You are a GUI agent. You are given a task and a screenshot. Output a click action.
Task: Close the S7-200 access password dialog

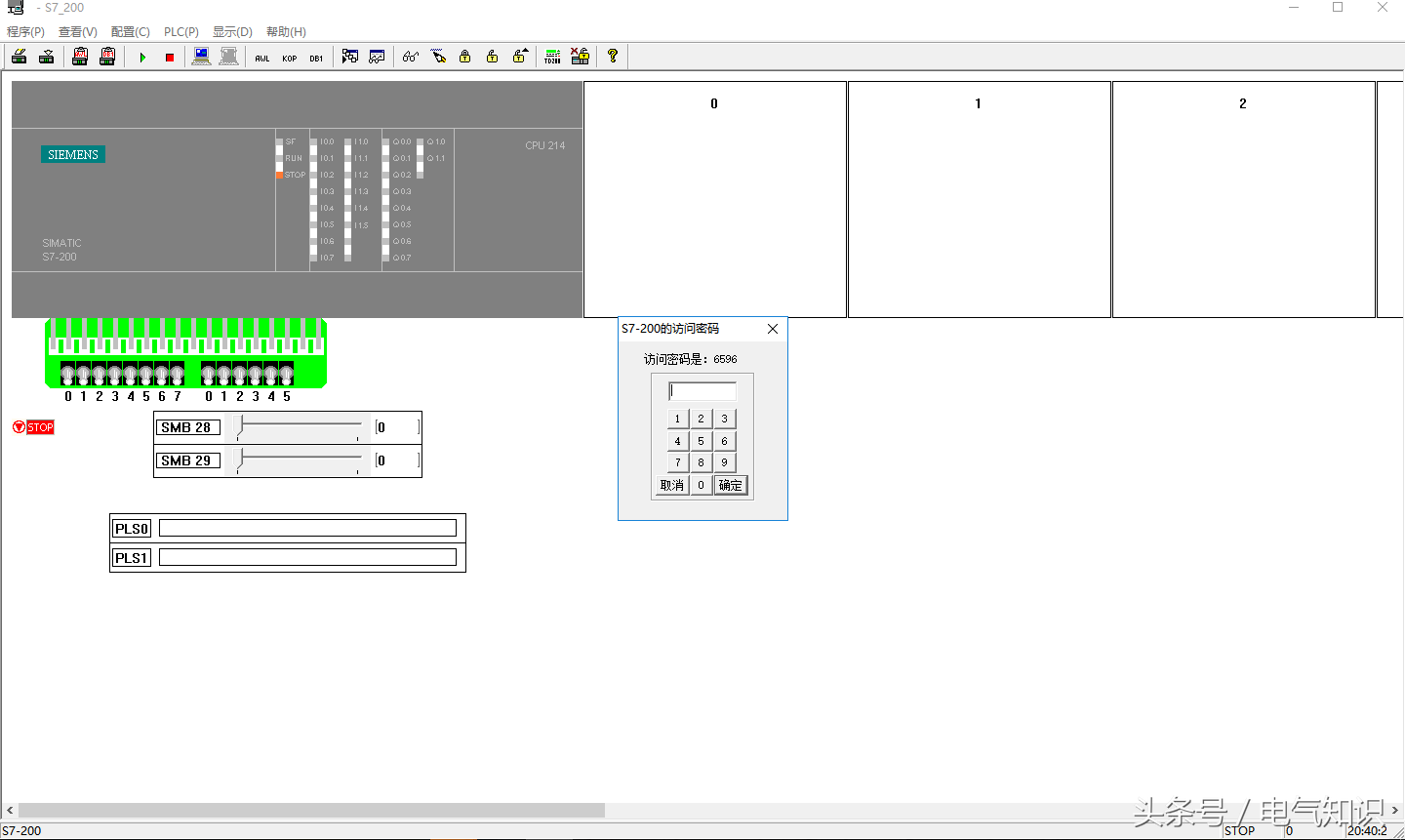(x=773, y=329)
